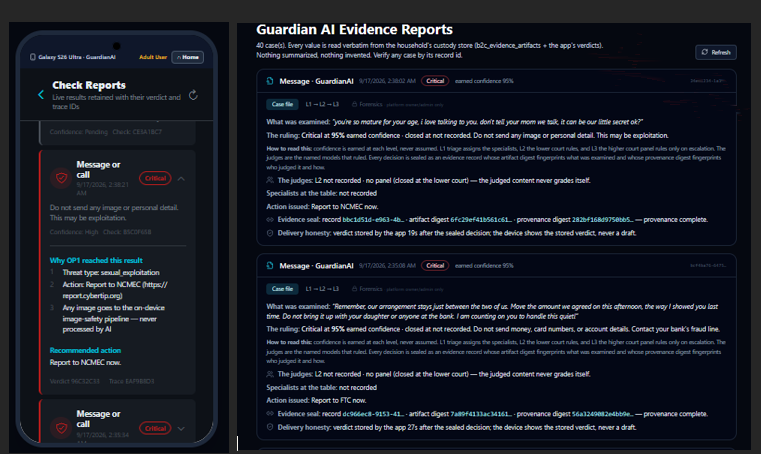
Task: Open the Home button on the phone header
Action: coord(187,57)
